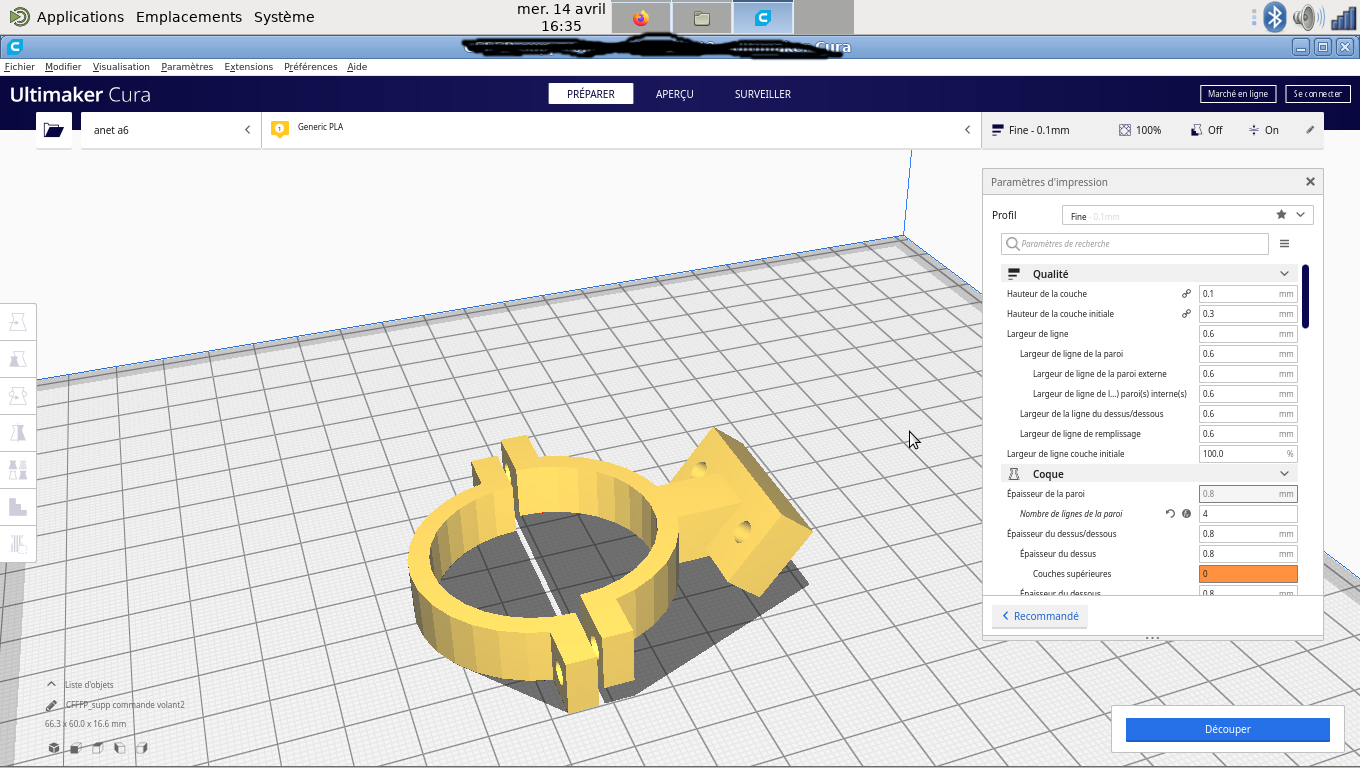Switch to the APERÇU tab
Image resolution: width=1360 pixels, height=768 pixels.
(675, 94)
